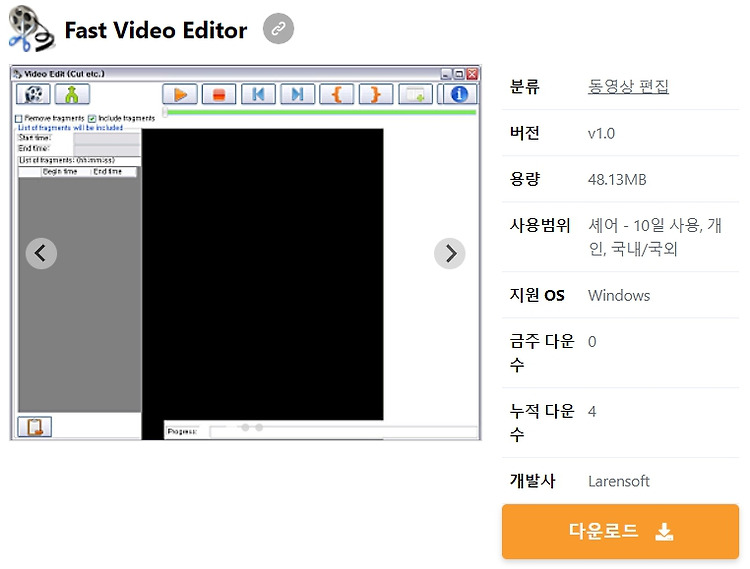Click the orange 다운로드 button

pos(620,531)
